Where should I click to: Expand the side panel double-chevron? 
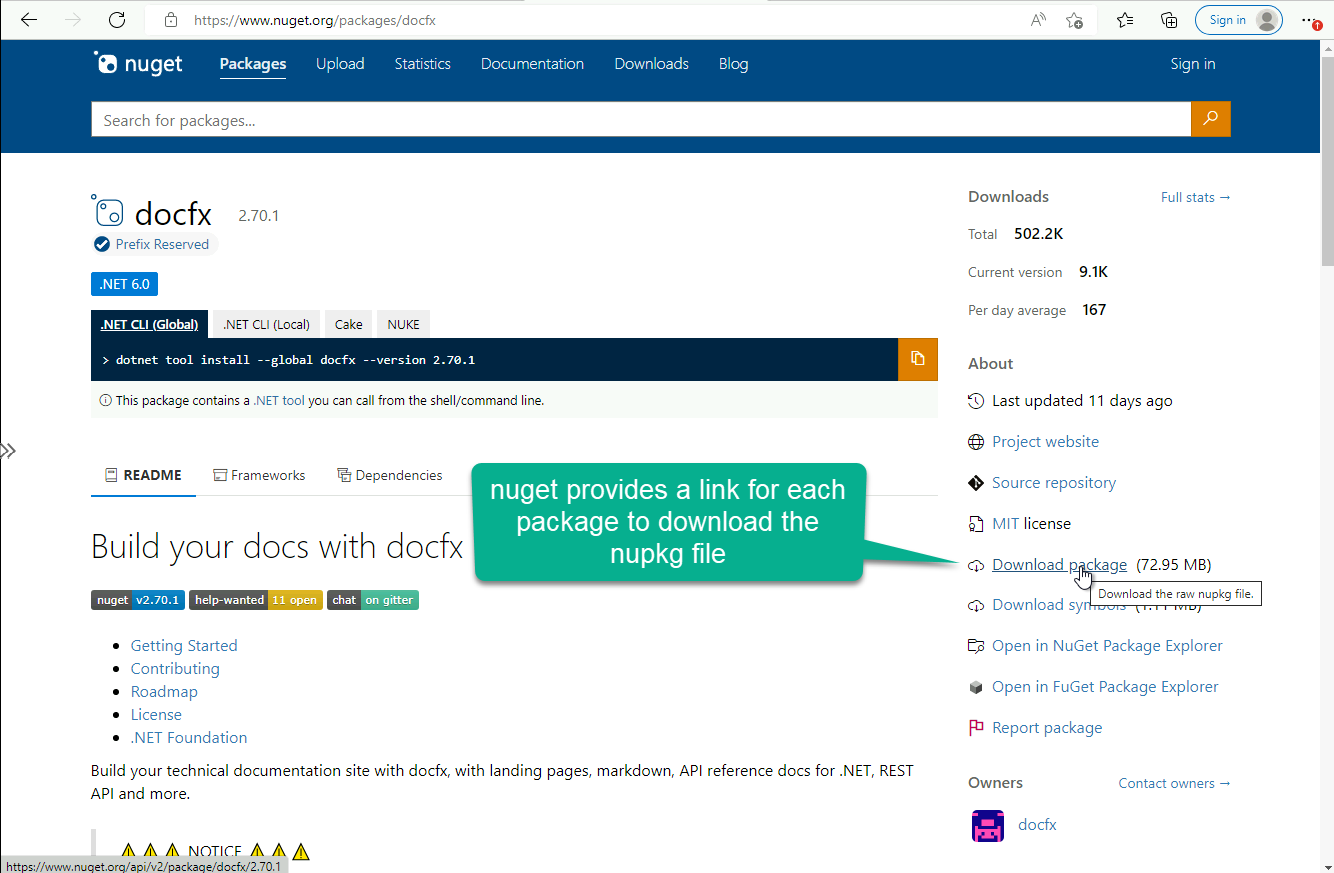point(8,451)
